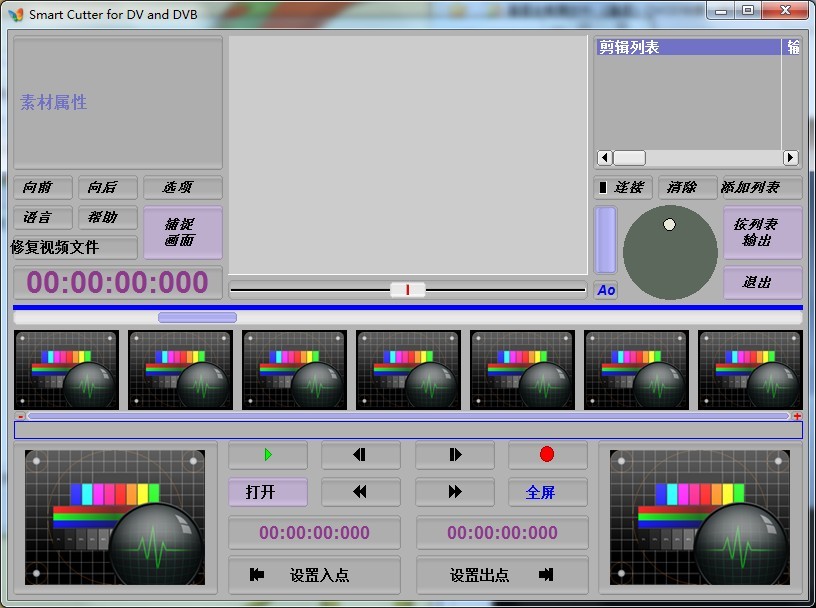Image resolution: width=816 pixels, height=608 pixels.
Task: Open the 语言 language selector
Action: [43, 217]
